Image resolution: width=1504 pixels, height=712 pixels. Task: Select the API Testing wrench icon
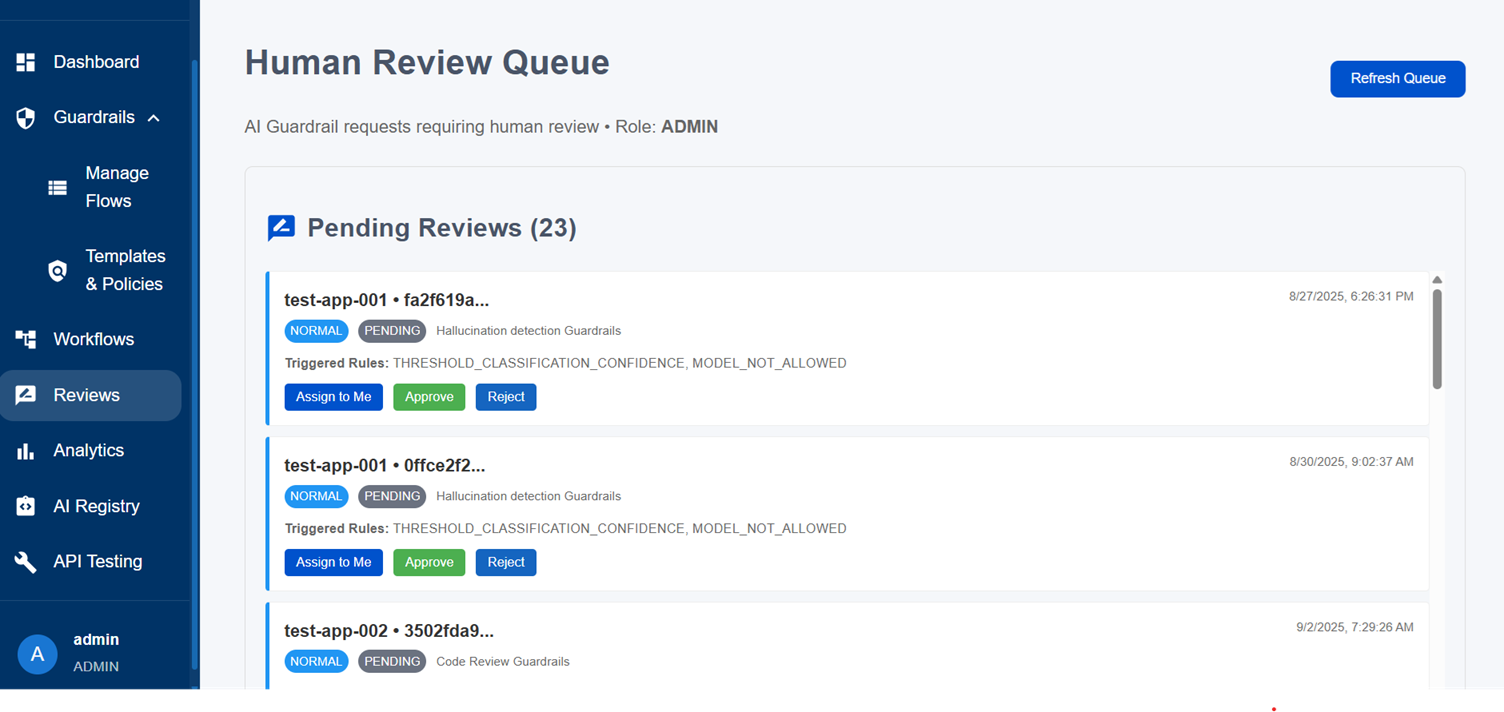[25, 561]
